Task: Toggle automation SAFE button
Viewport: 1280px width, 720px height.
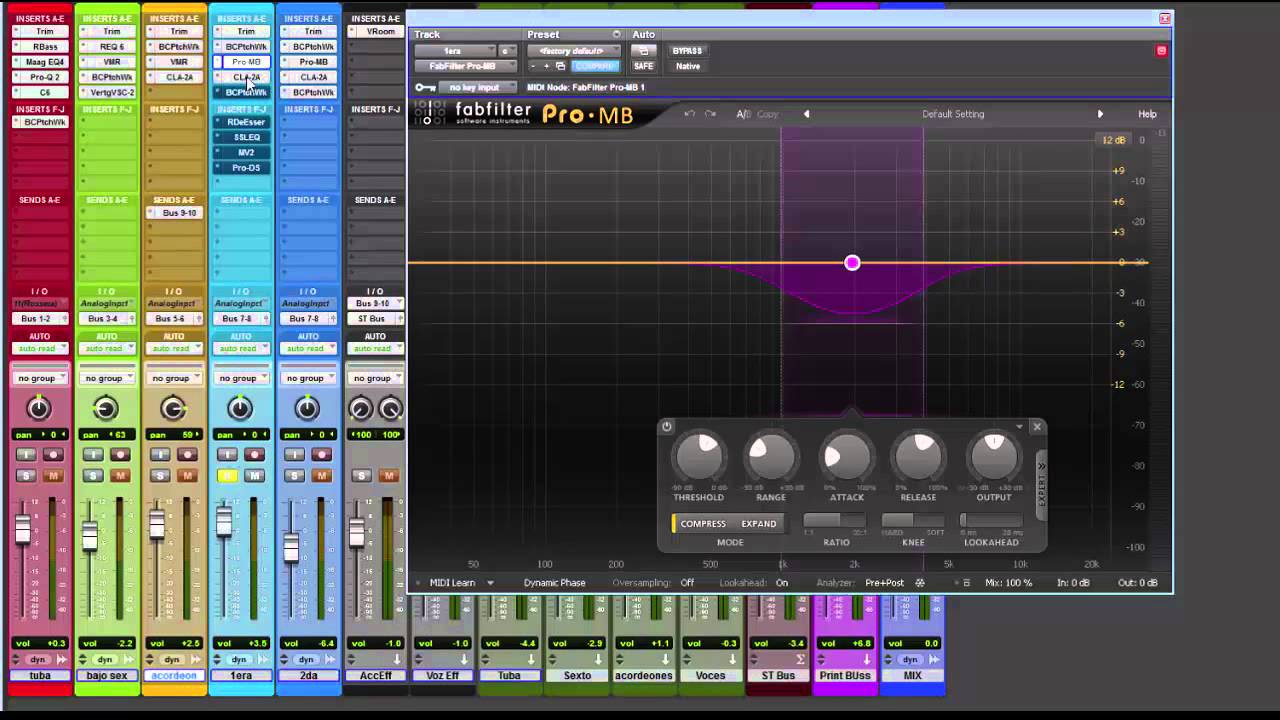Action: 643,66
